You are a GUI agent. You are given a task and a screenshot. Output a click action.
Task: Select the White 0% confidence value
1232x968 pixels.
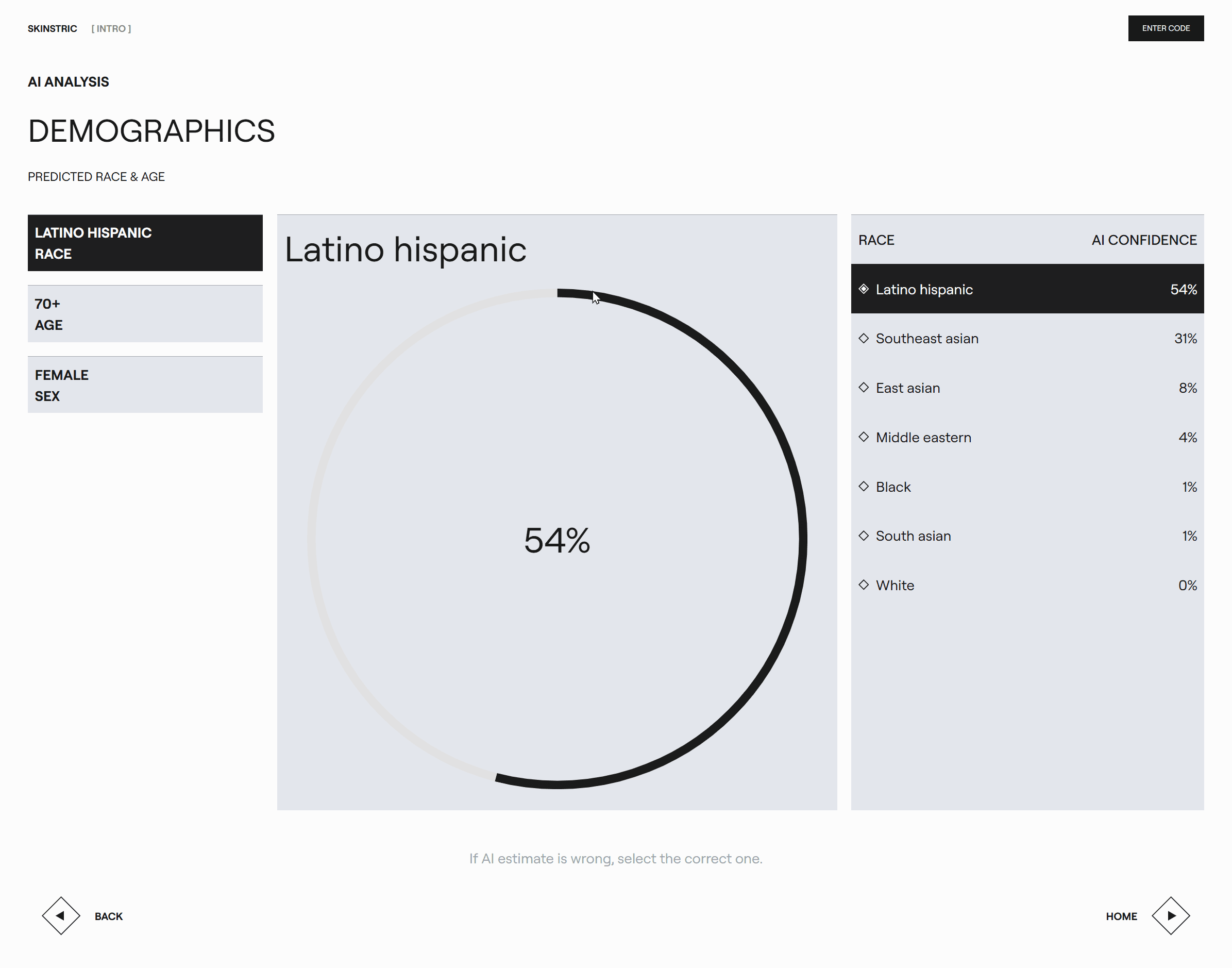(1188, 586)
